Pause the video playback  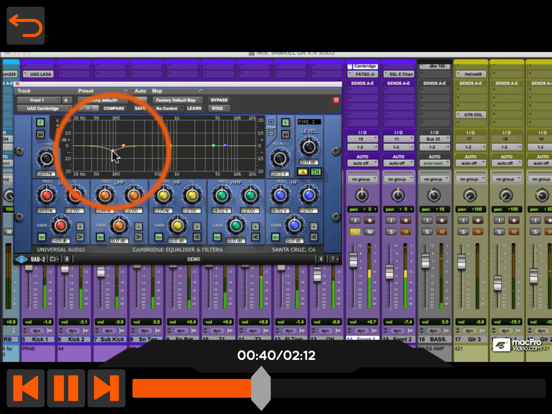tap(66, 388)
